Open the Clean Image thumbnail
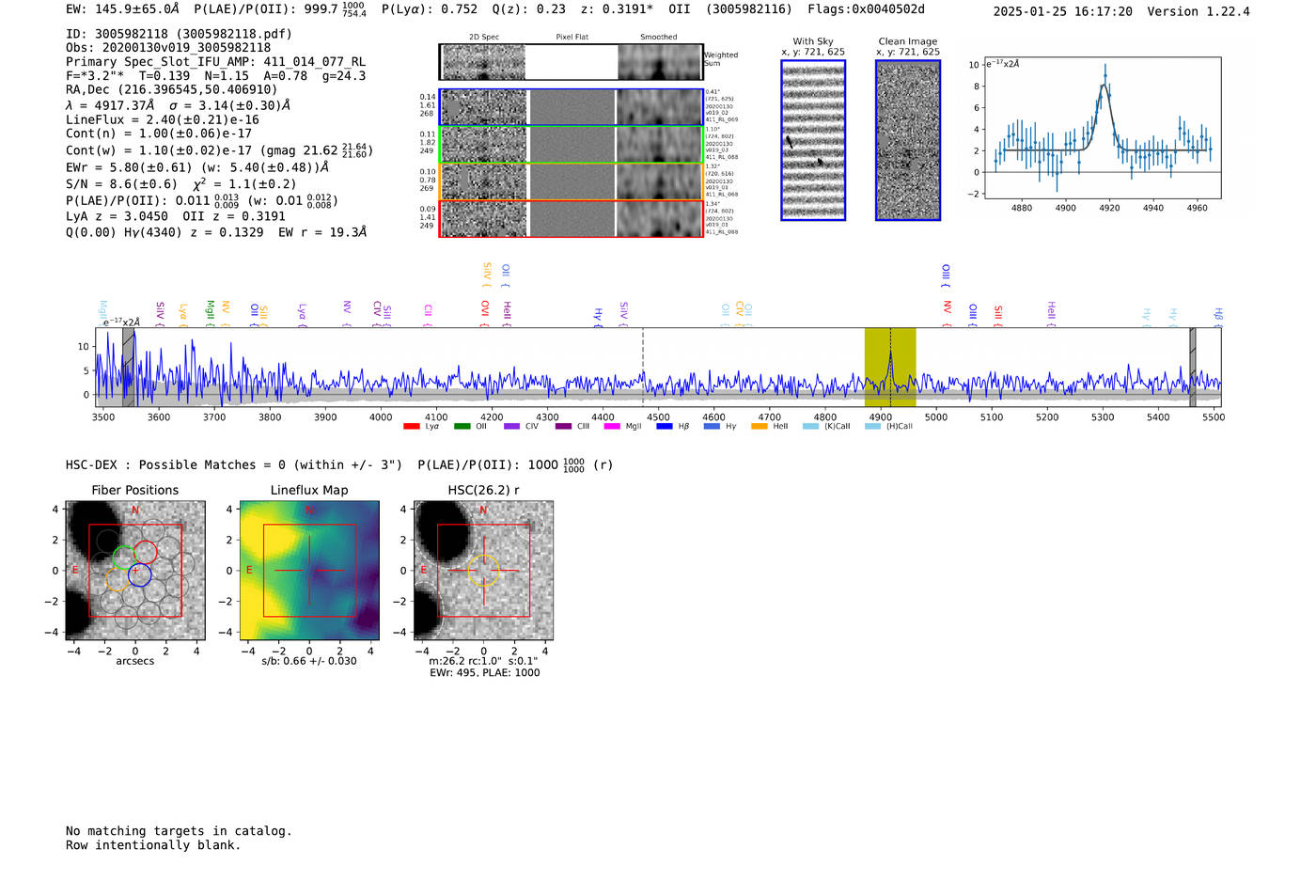Image resolution: width=1316 pixels, height=896 pixels. click(908, 140)
